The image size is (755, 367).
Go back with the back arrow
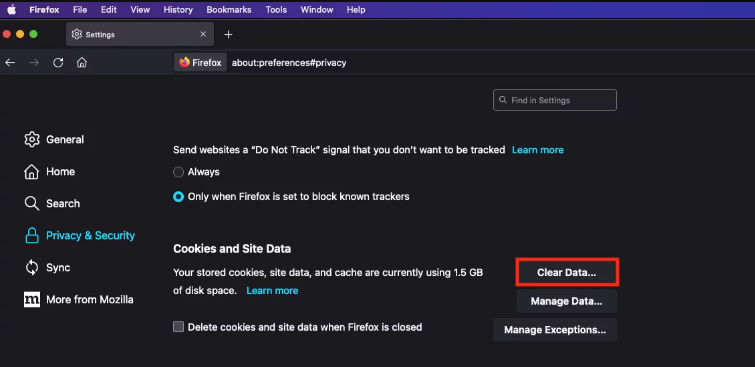click(x=10, y=63)
